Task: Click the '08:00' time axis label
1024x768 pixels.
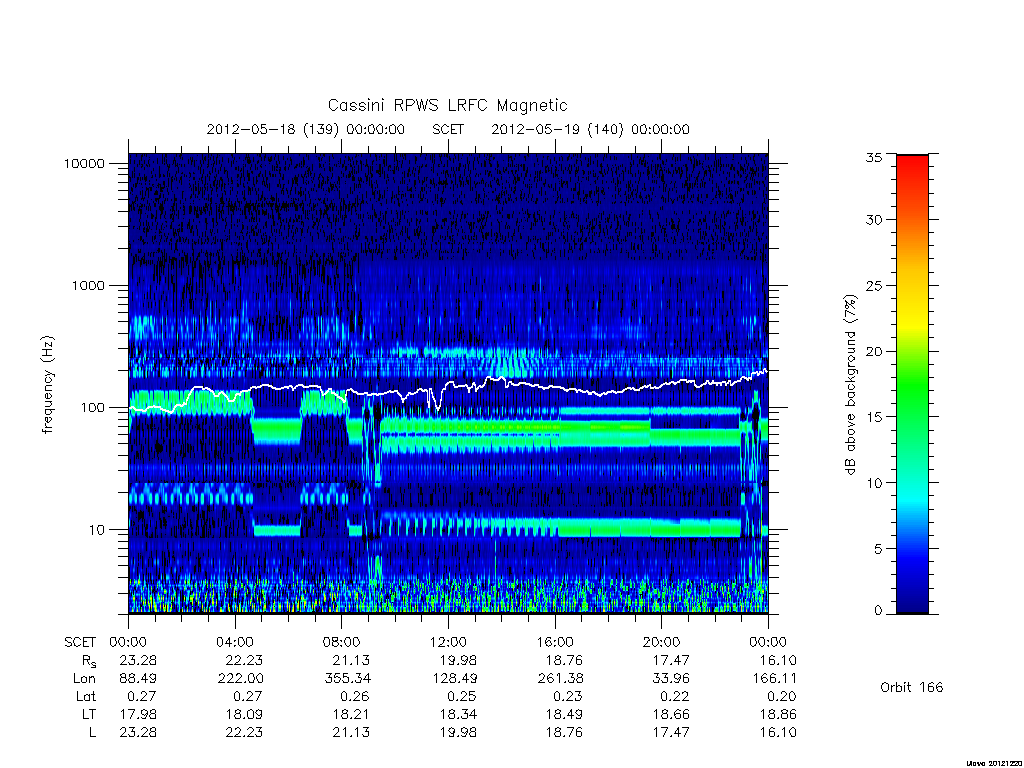Action: pos(342,642)
